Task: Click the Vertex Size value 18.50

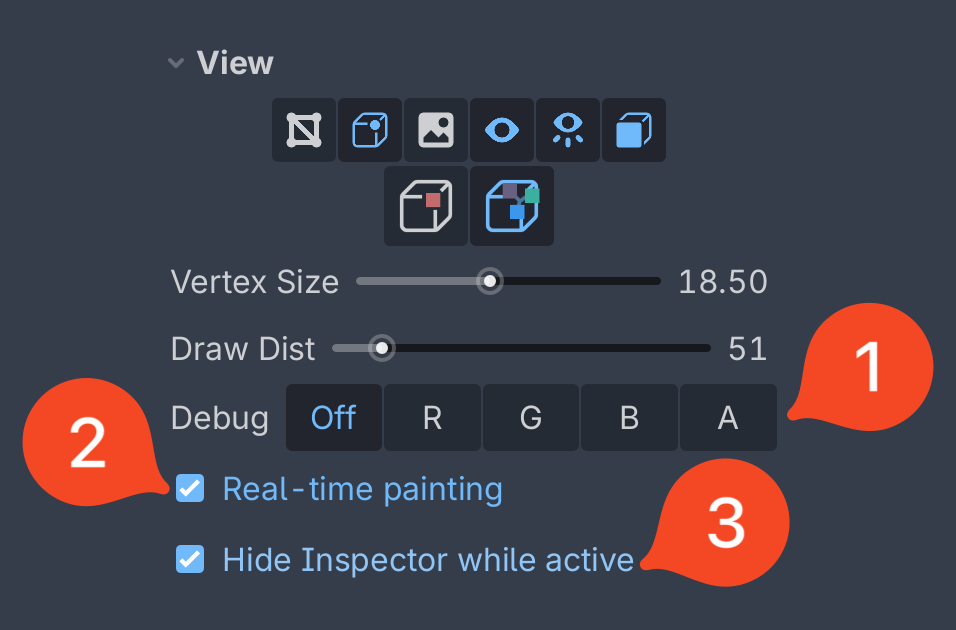Action: click(x=723, y=282)
